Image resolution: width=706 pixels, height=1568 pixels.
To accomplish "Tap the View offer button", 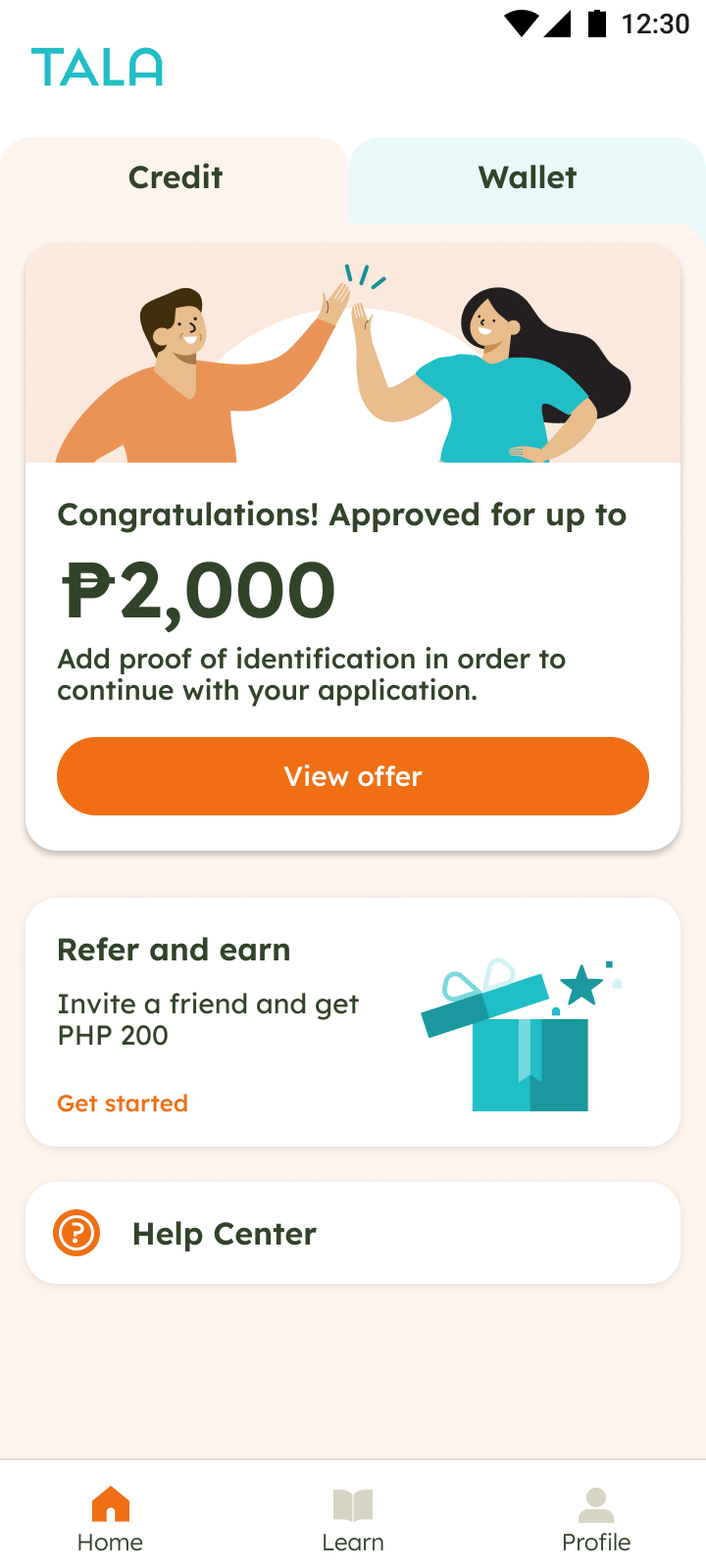I will point(353,776).
